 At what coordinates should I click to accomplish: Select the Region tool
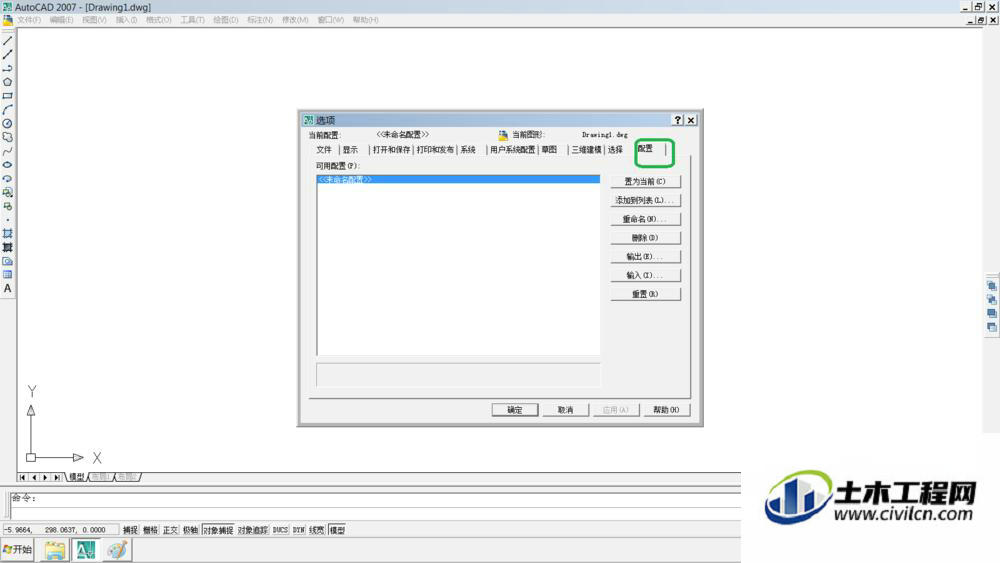tap(8, 261)
